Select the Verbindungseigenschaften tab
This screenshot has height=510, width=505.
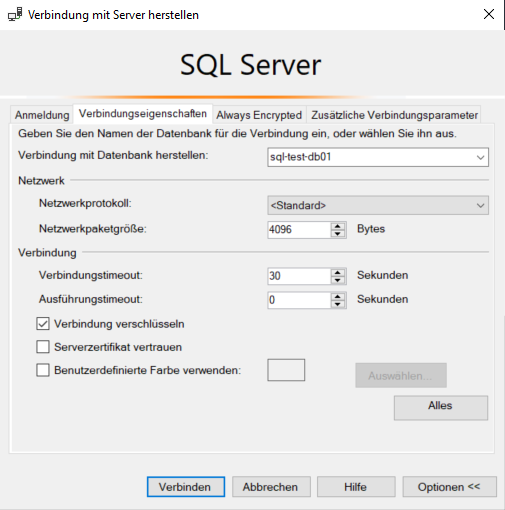pos(143,114)
